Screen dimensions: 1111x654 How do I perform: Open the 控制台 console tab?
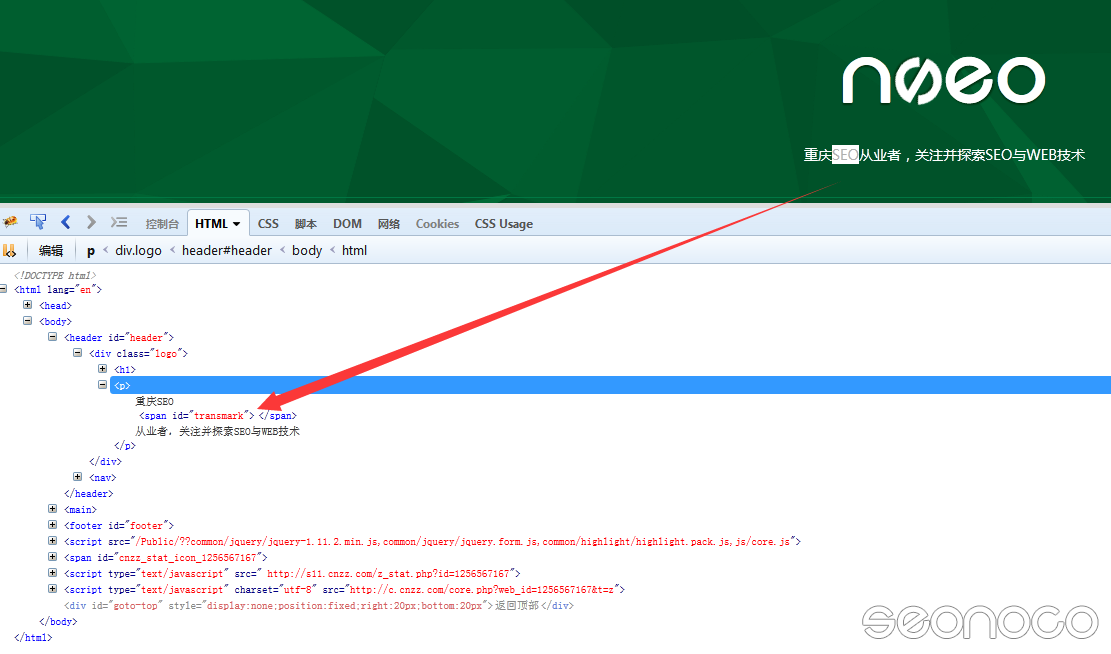[162, 224]
